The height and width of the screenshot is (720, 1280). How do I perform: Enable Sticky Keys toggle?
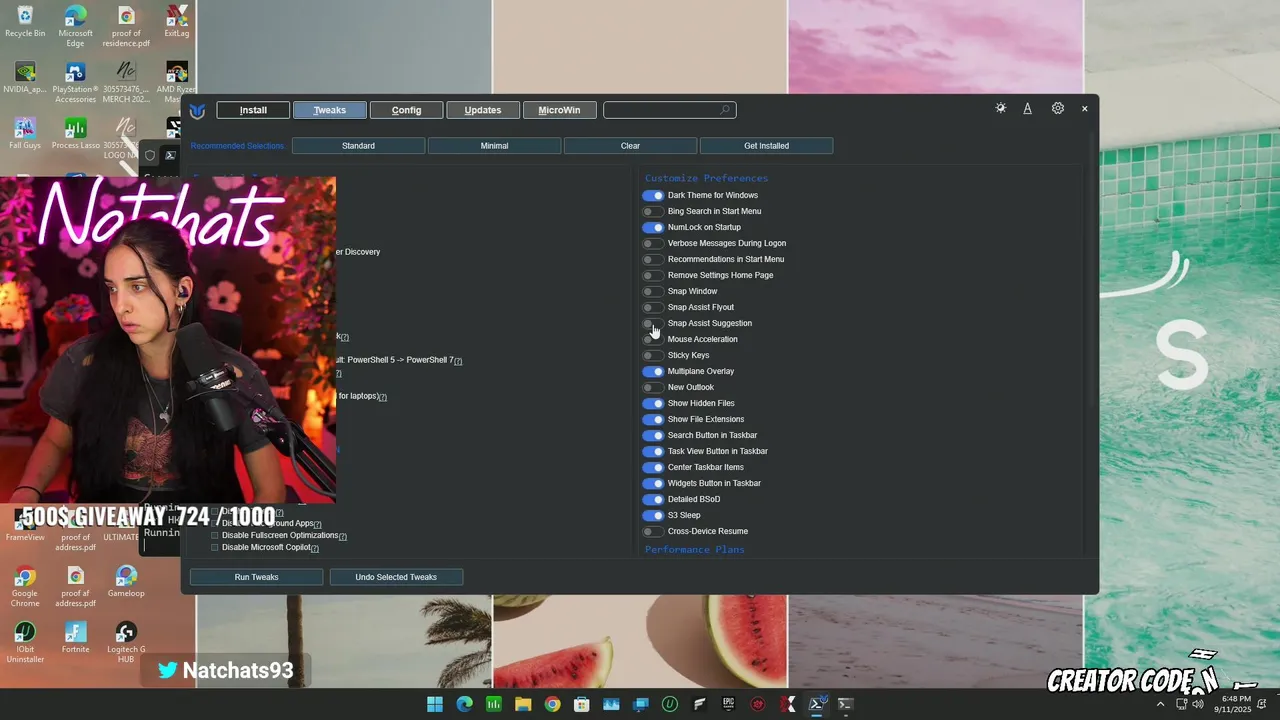pyautogui.click(x=653, y=355)
